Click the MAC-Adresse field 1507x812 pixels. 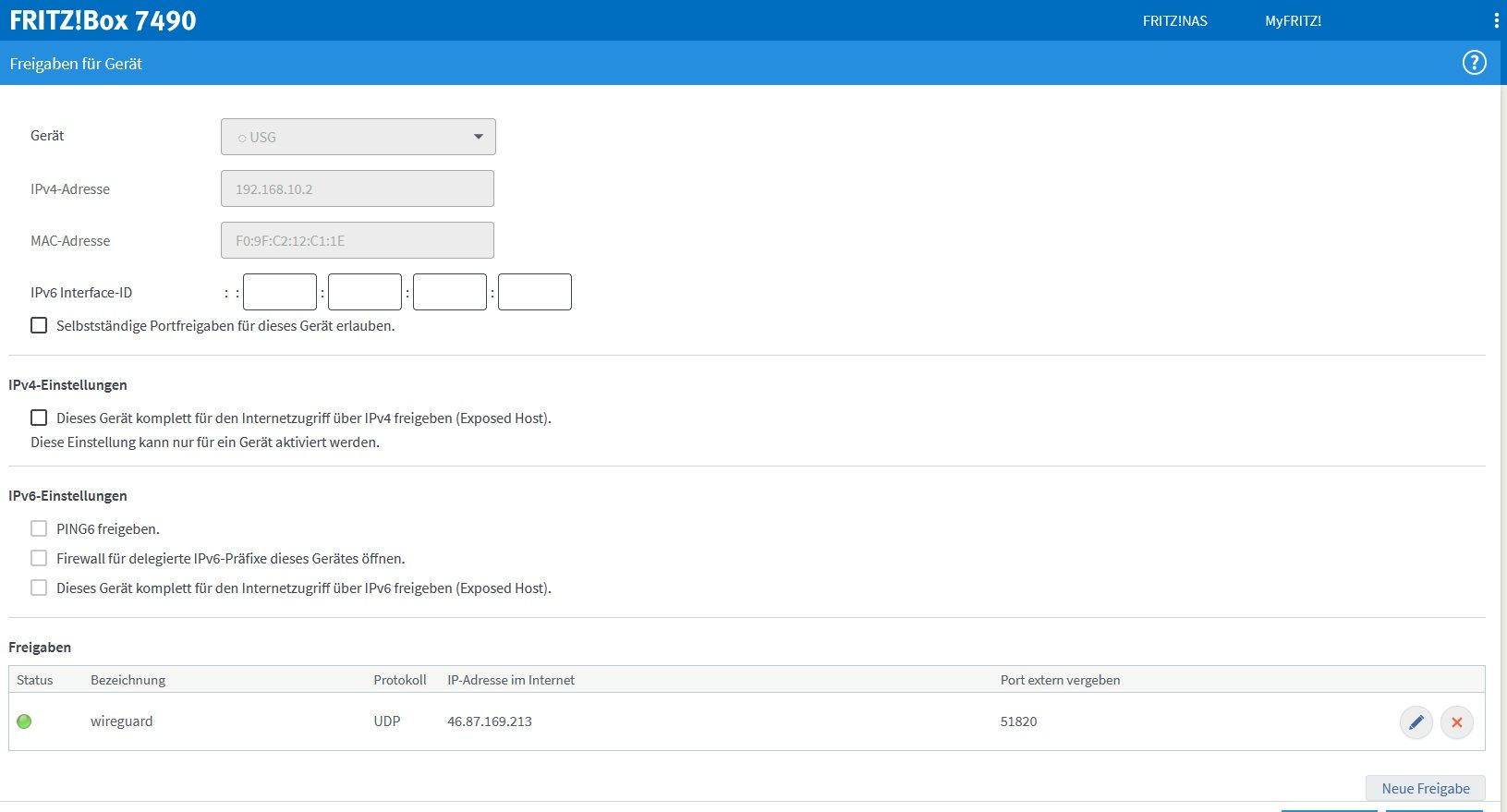(x=358, y=240)
